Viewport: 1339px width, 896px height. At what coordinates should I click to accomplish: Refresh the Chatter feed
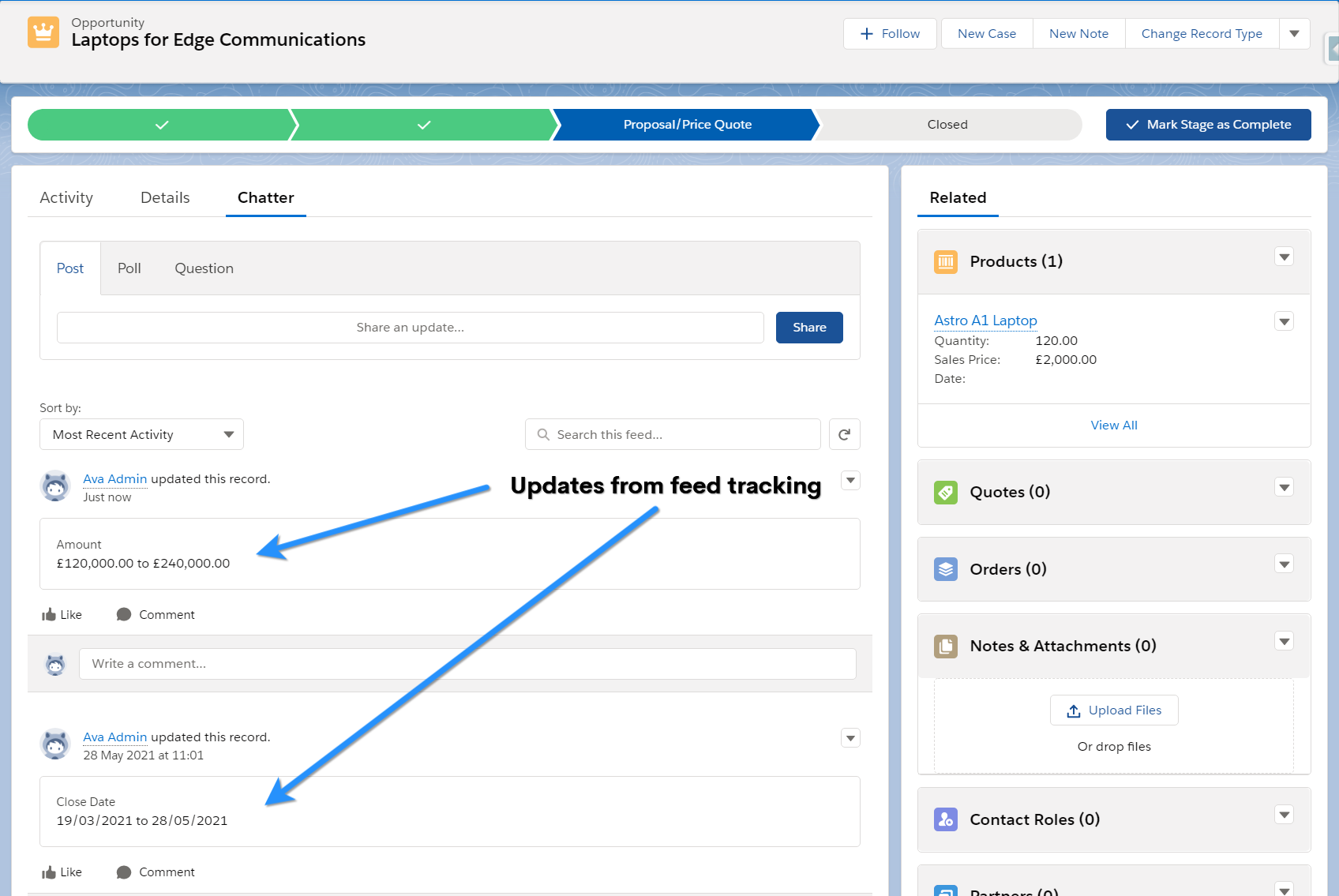[845, 434]
